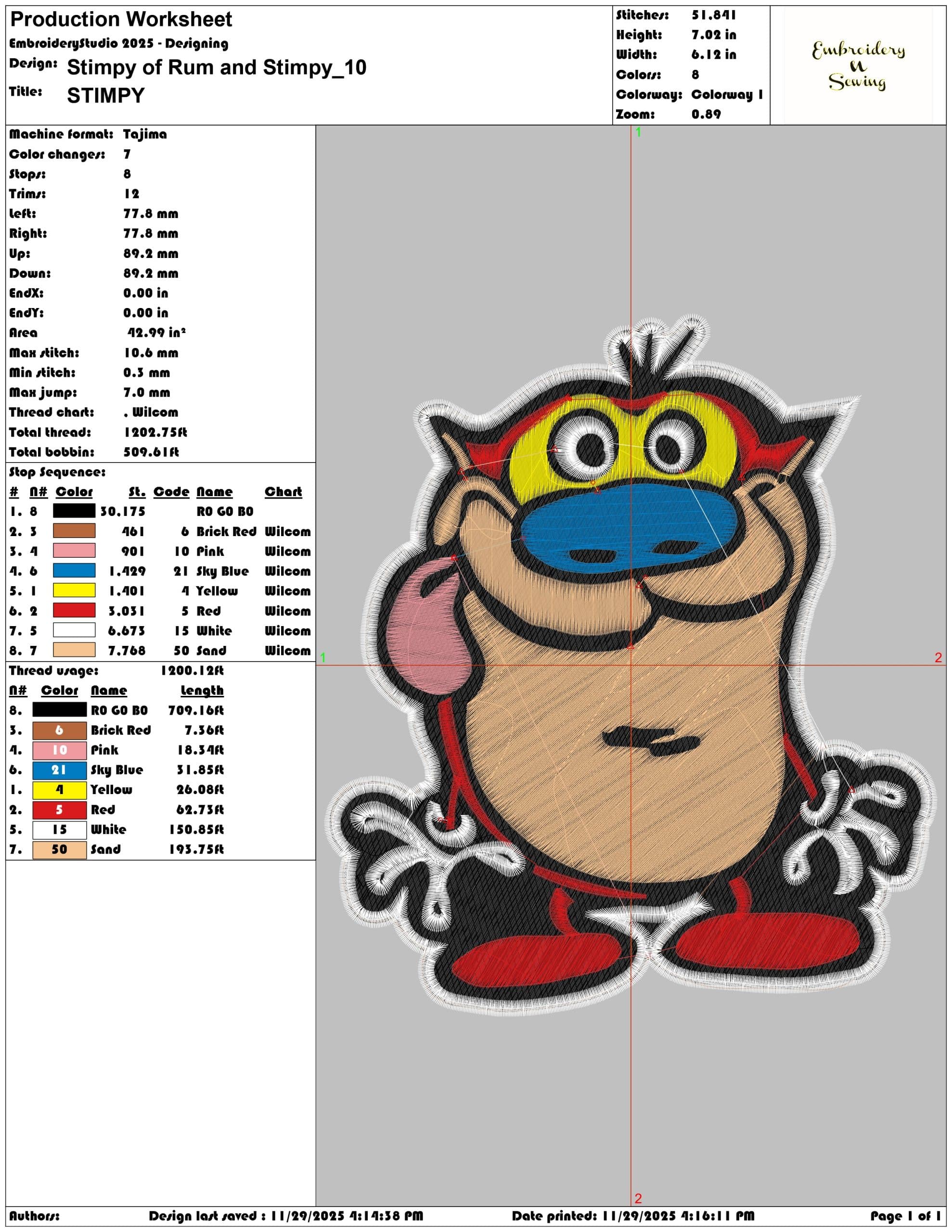Click the machine format value Tajima
Viewport: 952px width, 1232px height.
tap(145, 134)
